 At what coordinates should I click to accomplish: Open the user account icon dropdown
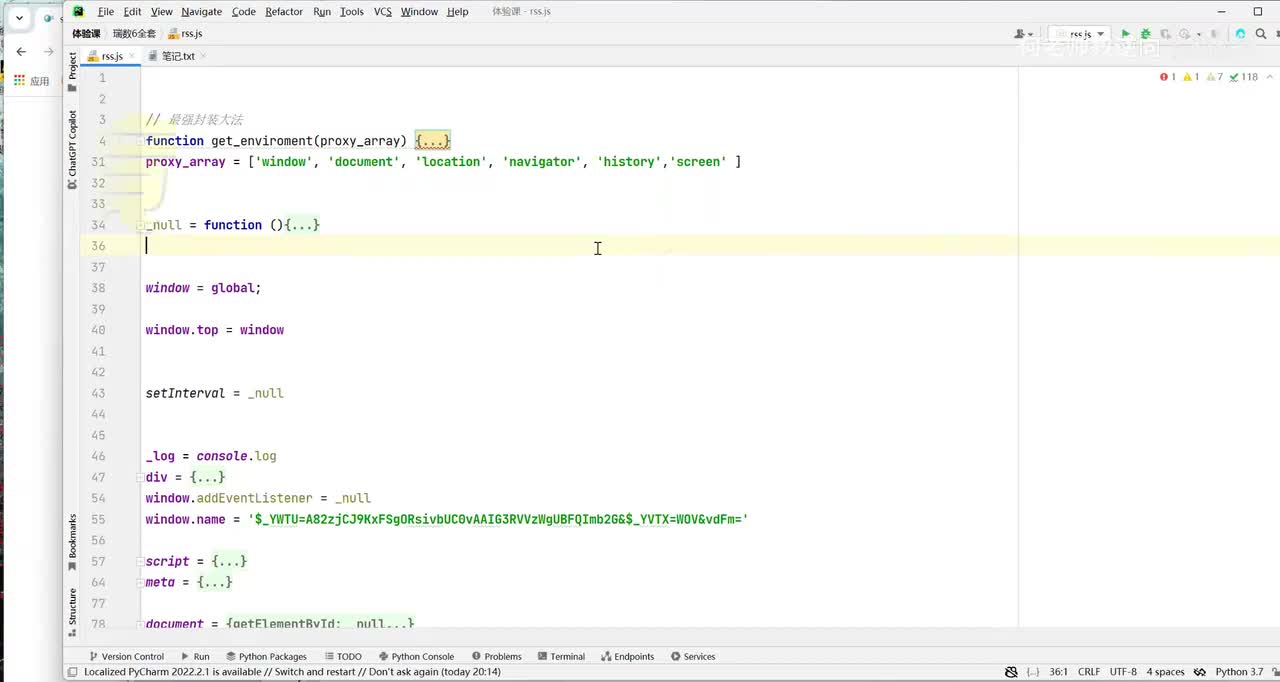tap(1024, 34)
